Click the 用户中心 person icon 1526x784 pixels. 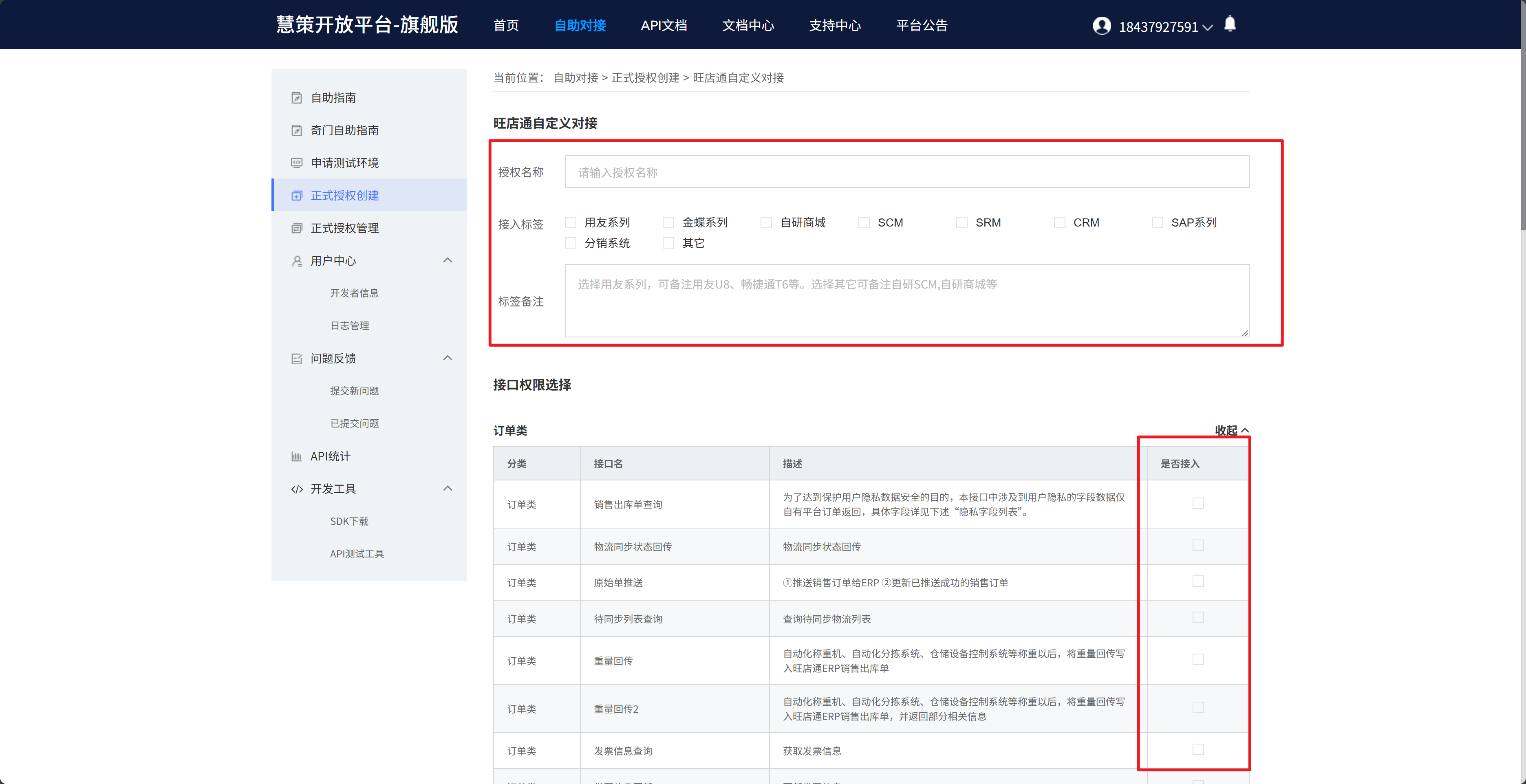click(297, 260)
